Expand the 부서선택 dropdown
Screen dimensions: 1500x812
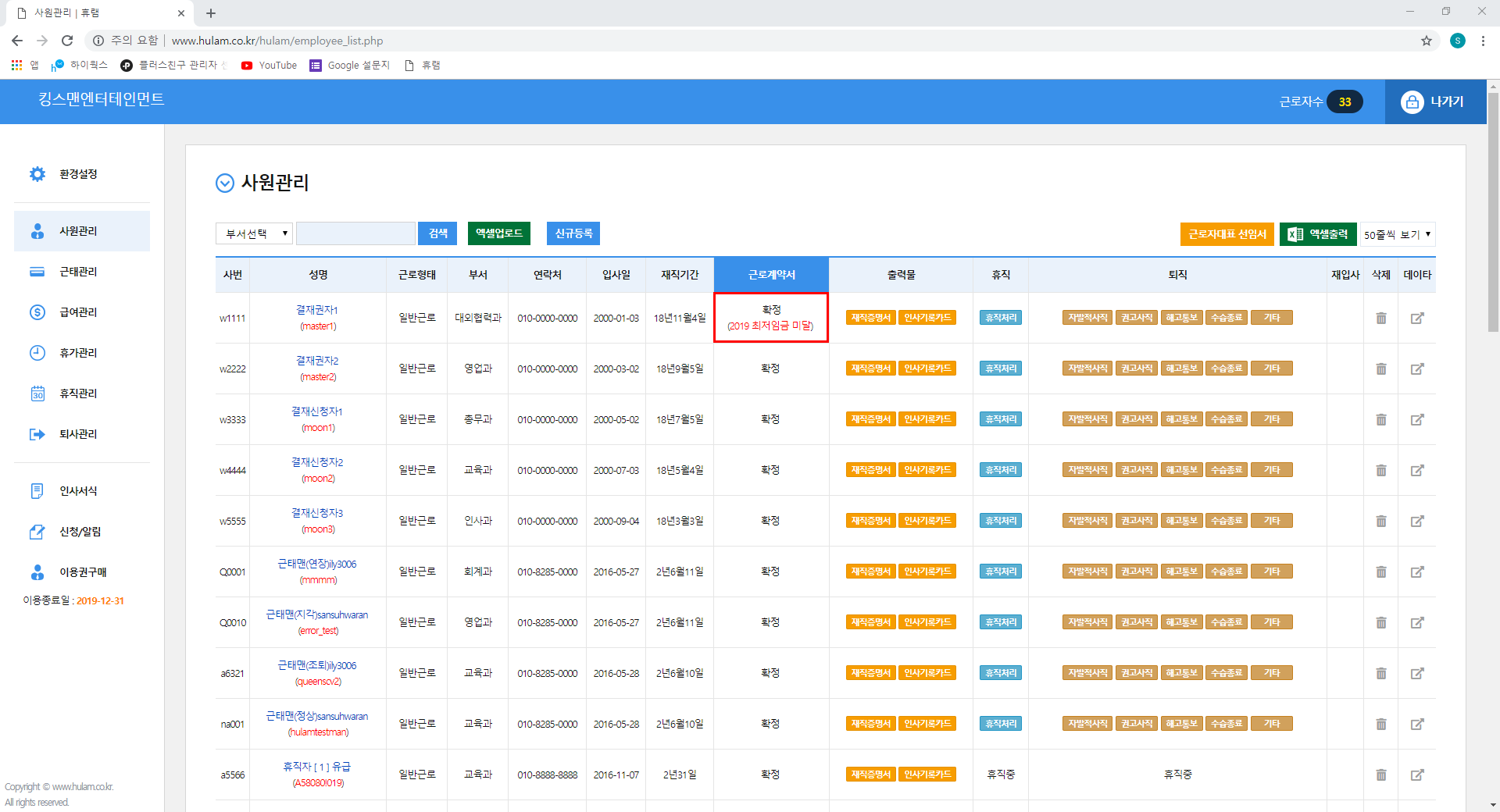click(x=254, y=233)
